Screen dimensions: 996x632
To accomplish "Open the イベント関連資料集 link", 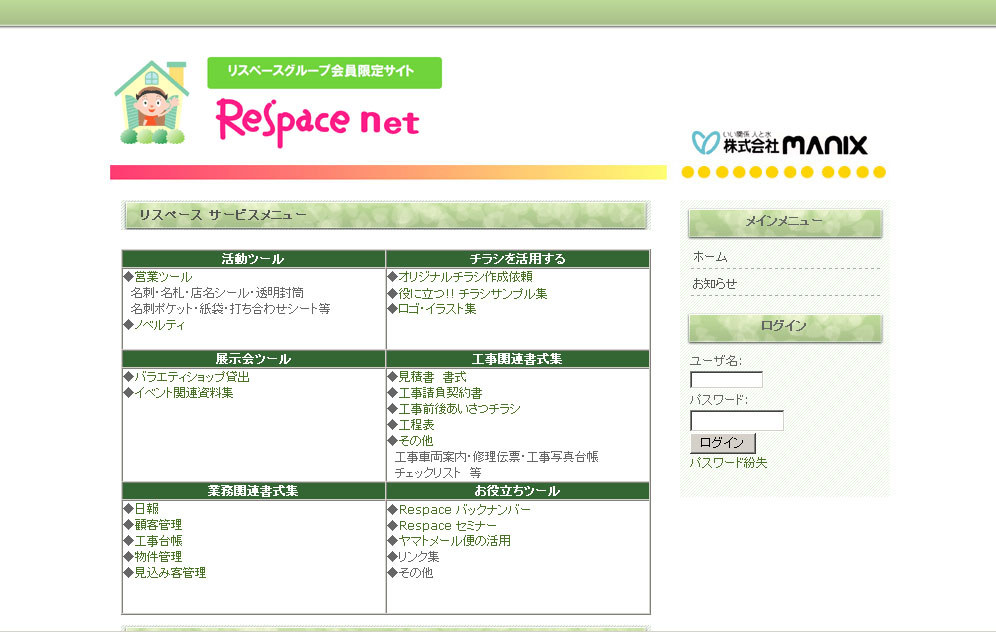I will (184, 393).
